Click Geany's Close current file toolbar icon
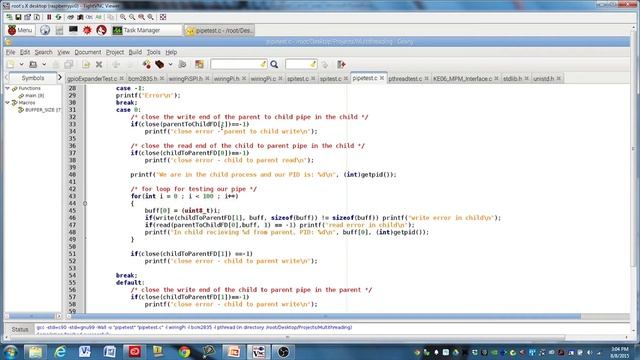 (x=99, y=64)
